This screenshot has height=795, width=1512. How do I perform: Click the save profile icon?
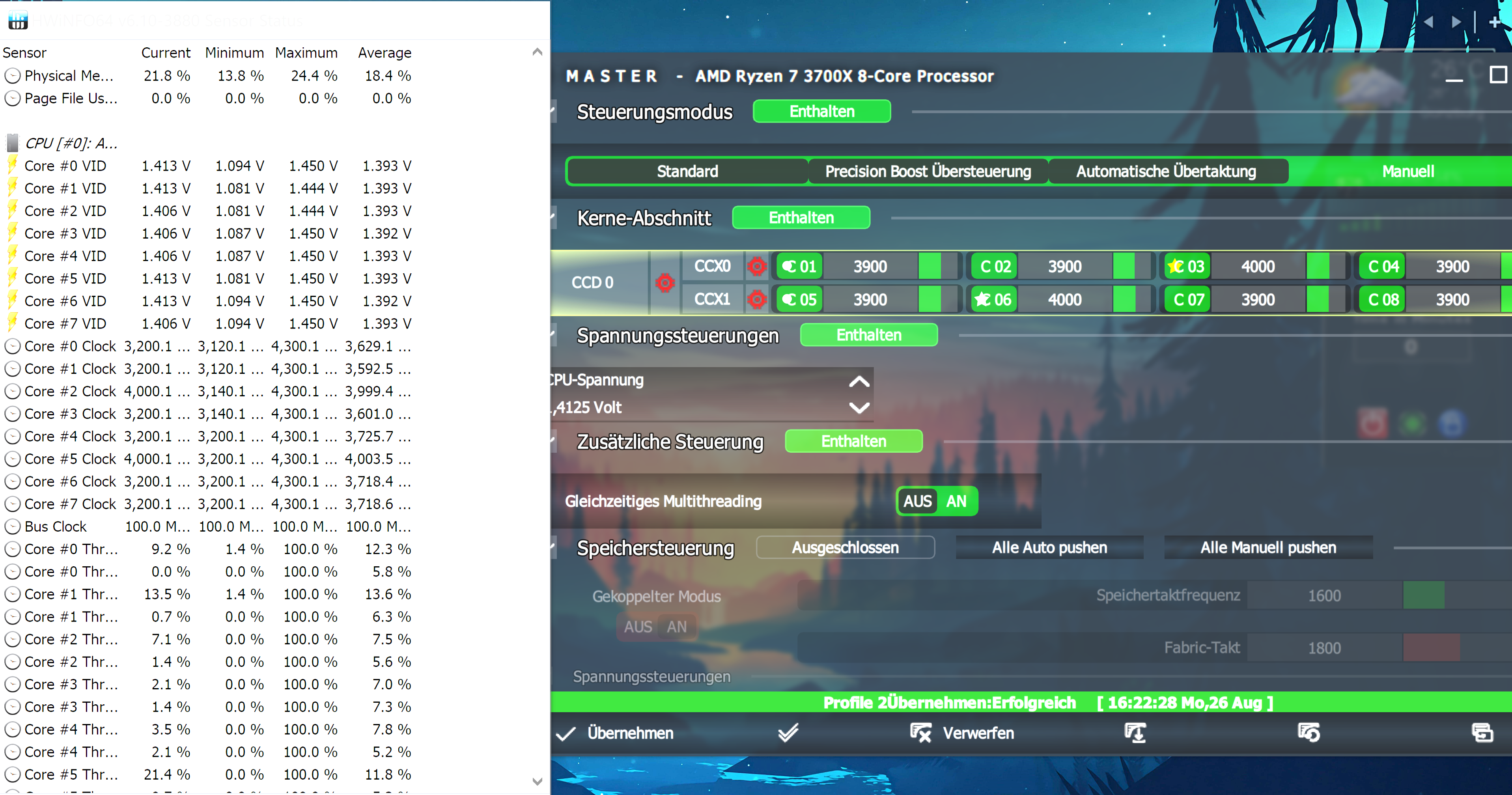(x=1135, y=732)
